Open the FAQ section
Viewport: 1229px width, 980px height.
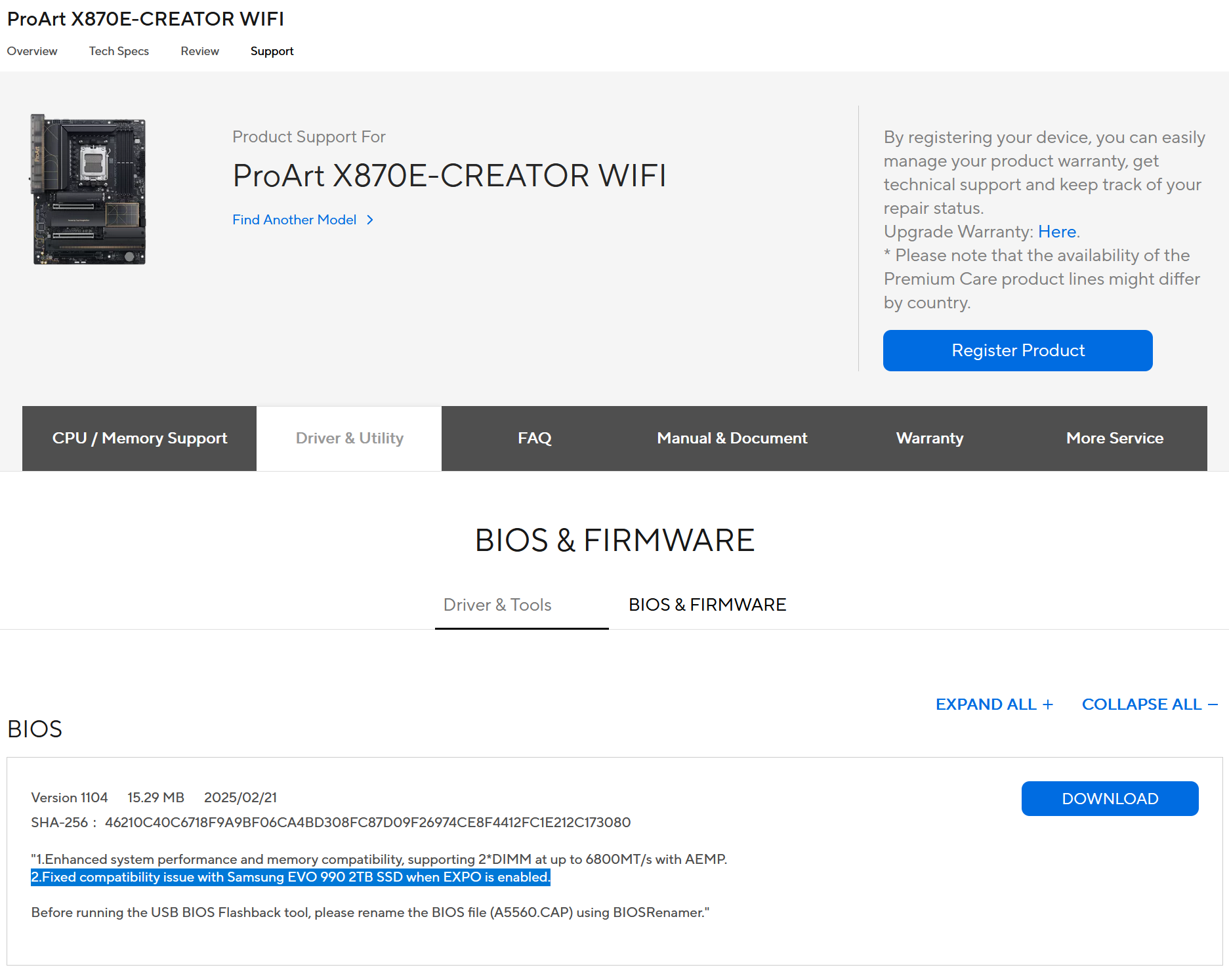(534, 438)
